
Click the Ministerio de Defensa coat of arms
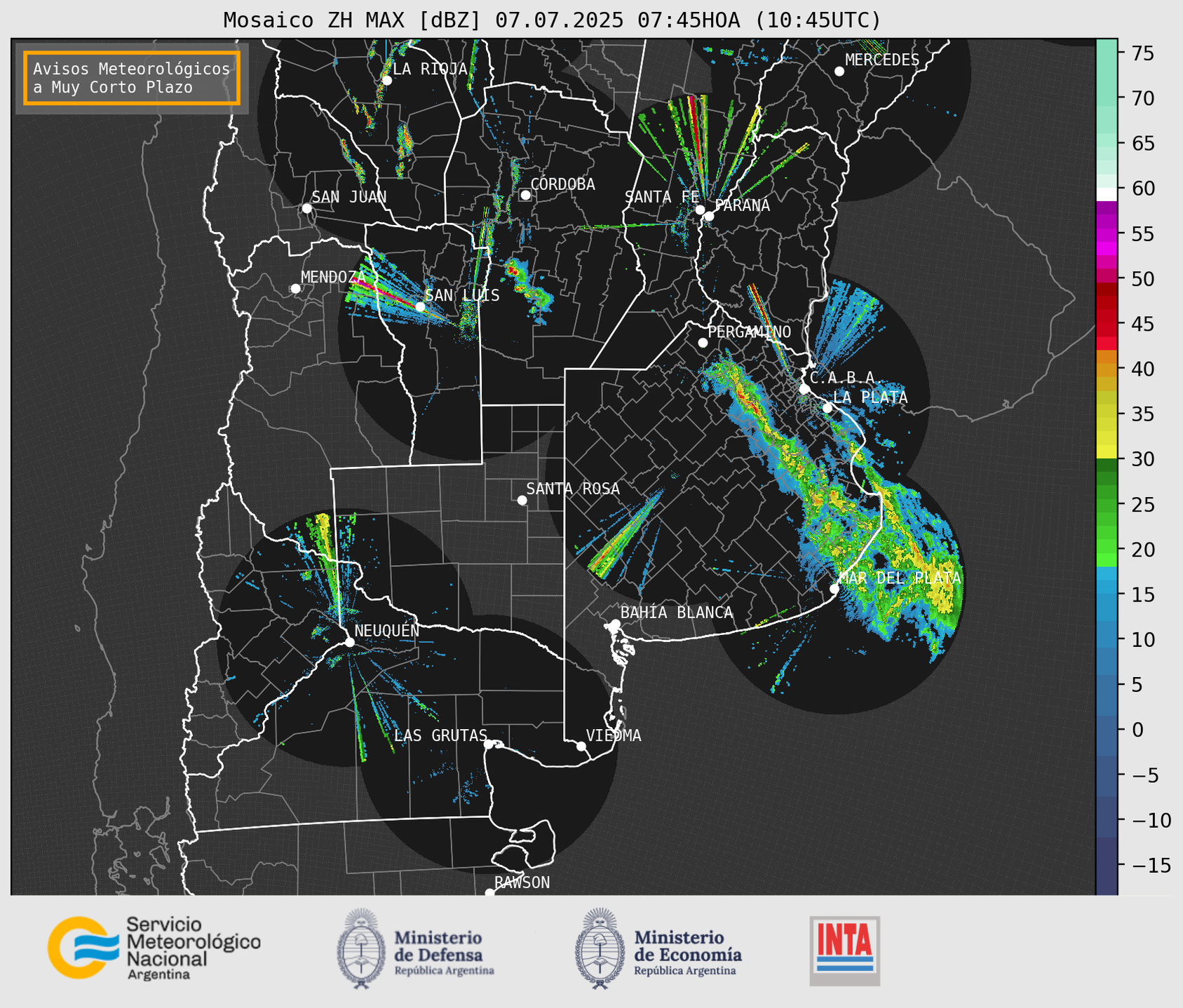(361, 949)
